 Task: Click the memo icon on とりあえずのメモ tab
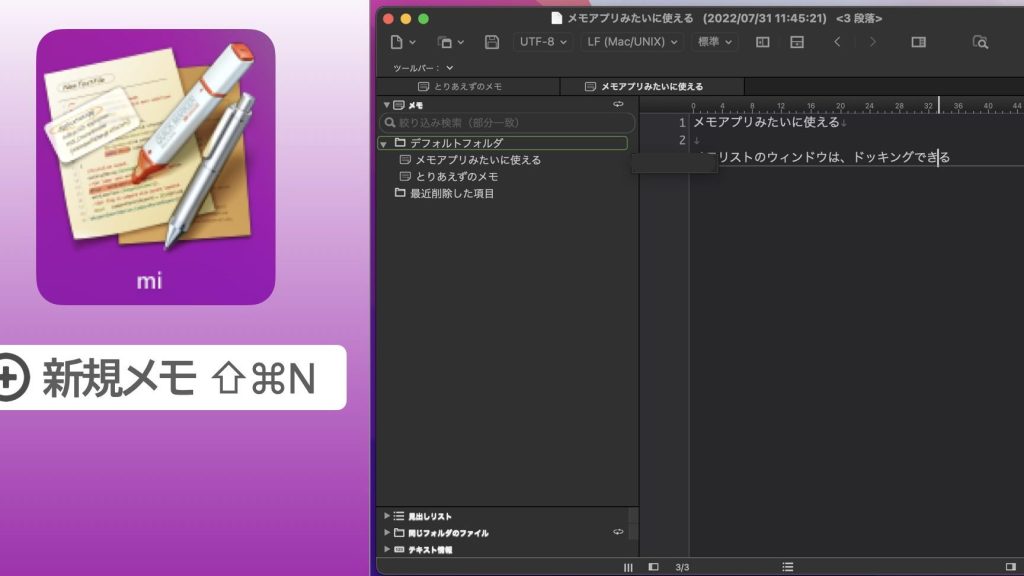423,86
